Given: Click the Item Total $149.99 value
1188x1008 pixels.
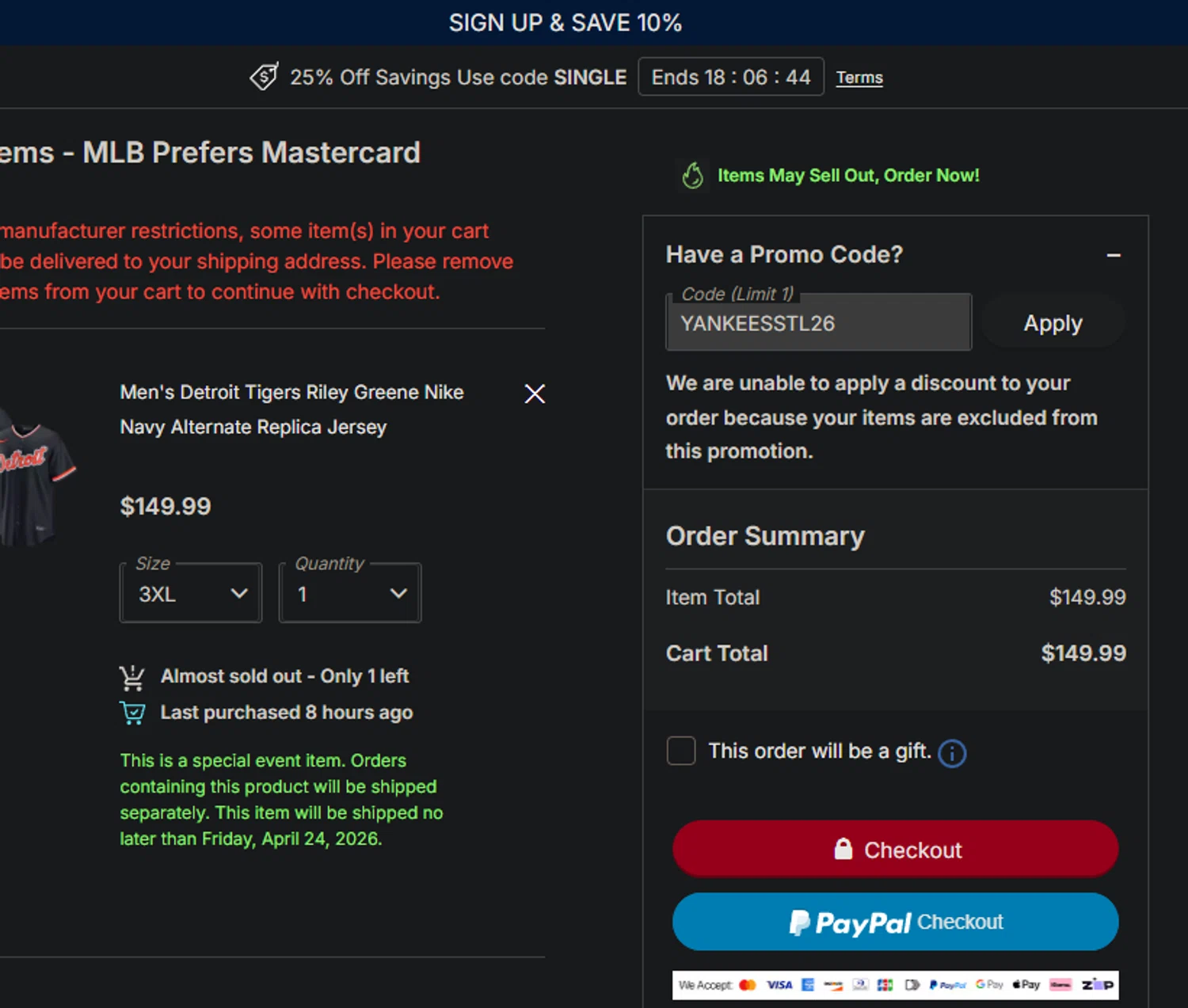Looking at the screenshot, I should (x=1087, y=597).
